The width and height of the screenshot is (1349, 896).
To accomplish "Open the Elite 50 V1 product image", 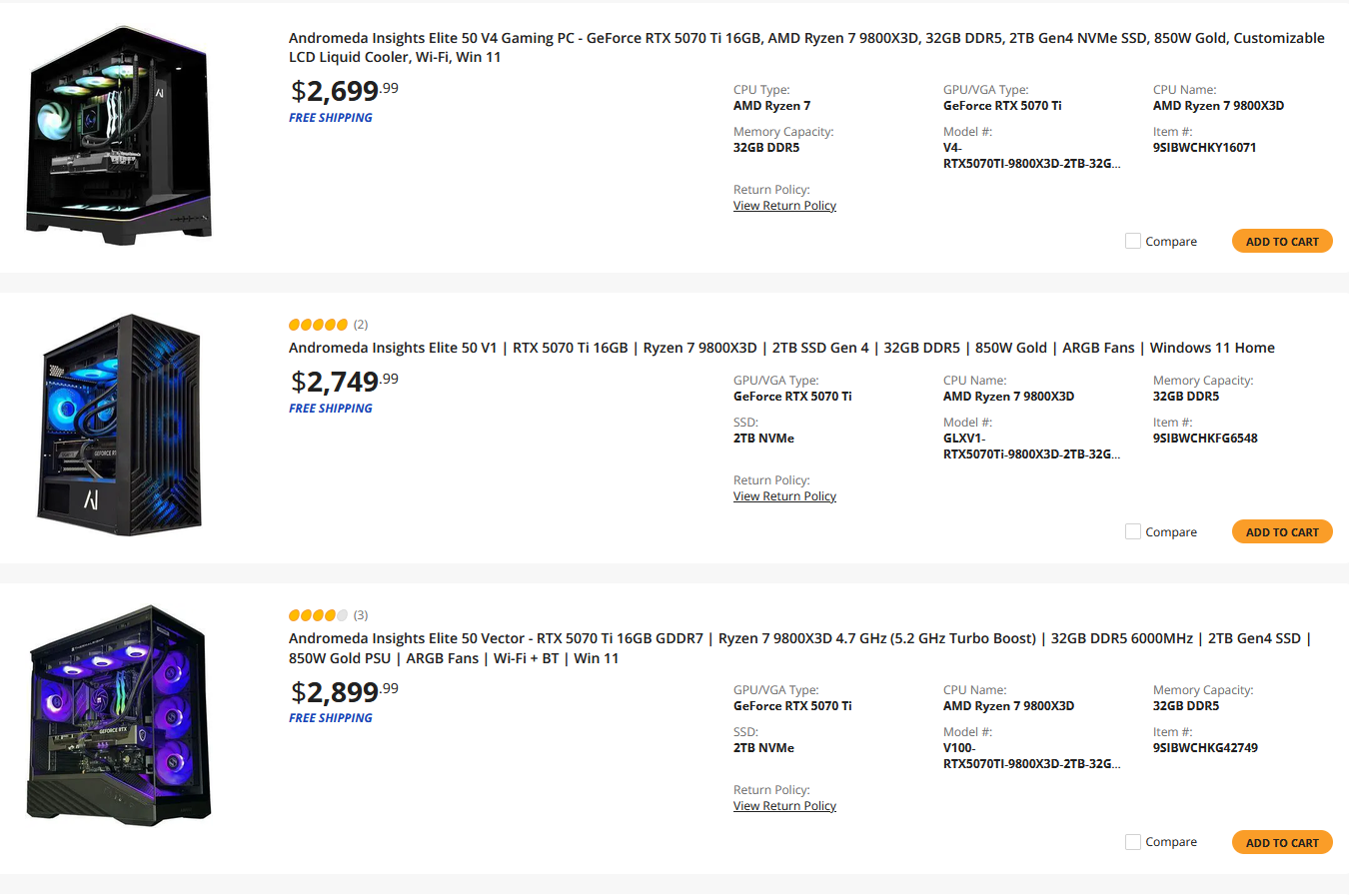I will (x=119, y=425).
